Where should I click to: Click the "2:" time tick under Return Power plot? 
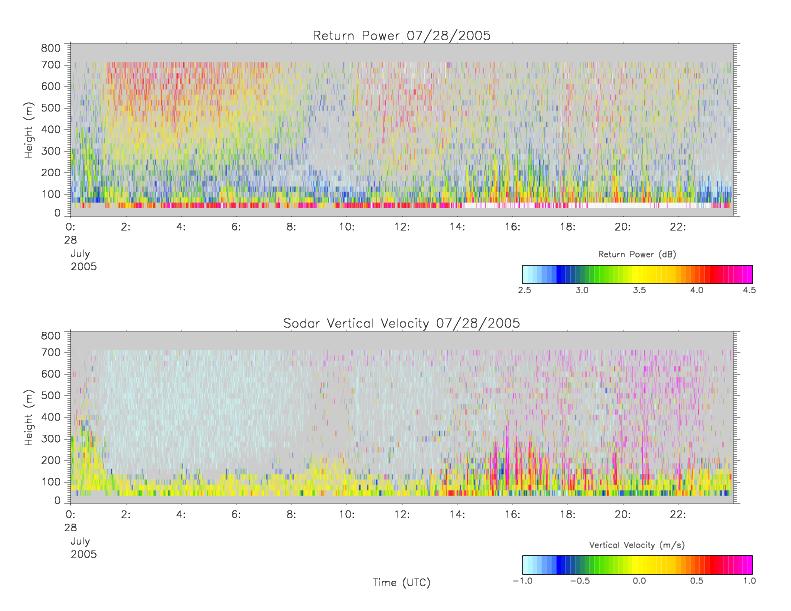click(x=126, y=227)
